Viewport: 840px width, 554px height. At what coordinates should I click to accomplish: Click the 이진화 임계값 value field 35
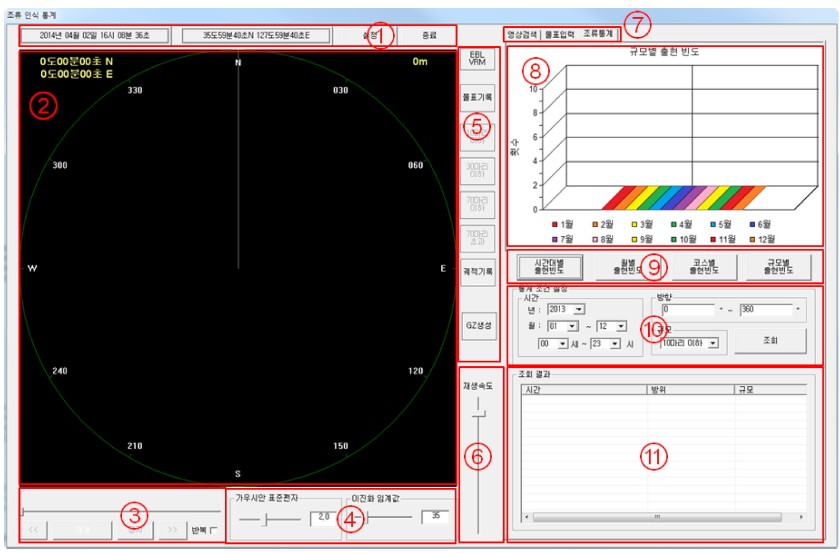point(435,516)
